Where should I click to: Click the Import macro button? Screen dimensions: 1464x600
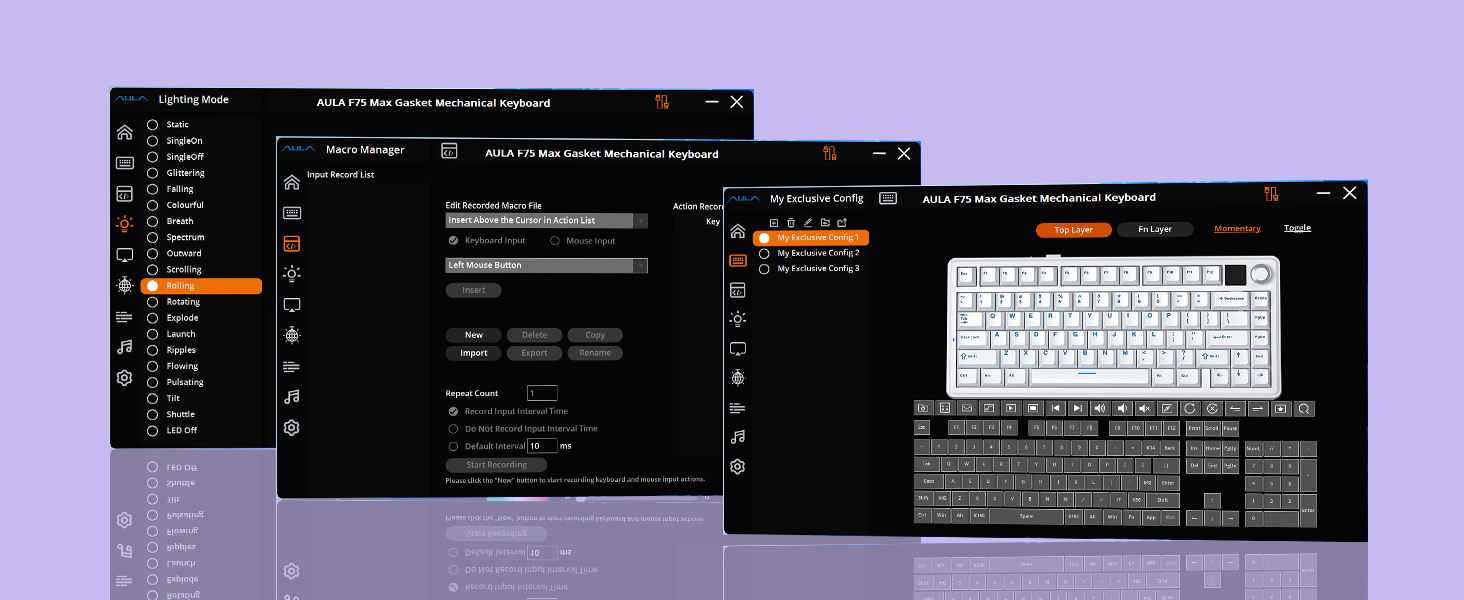click(473, 352)
